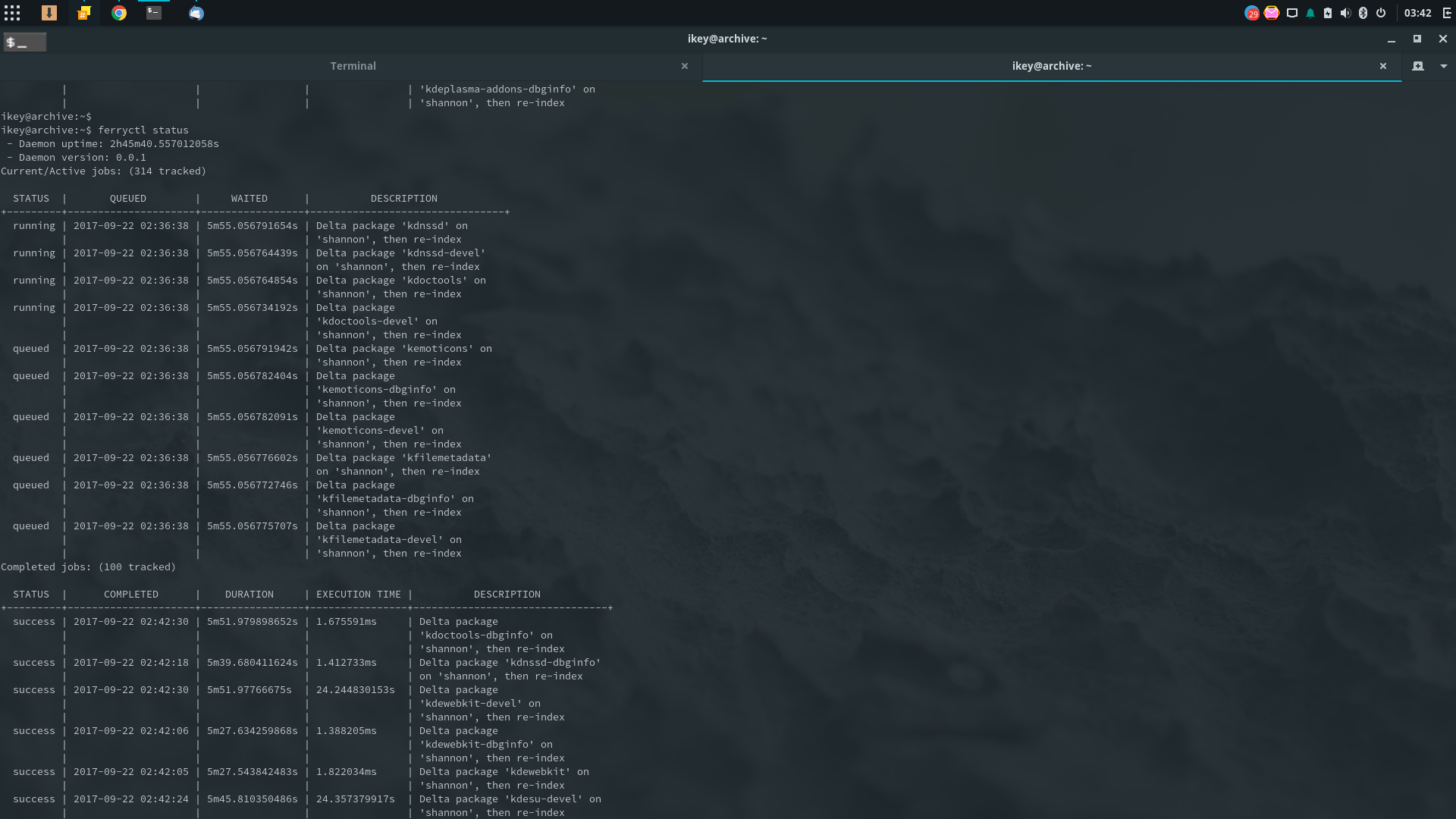
Task: Click execution time '1.675591ms'
Action: (x=347, y=622)
